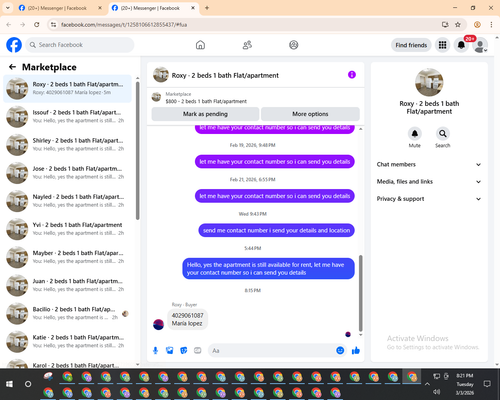500x400 pixels.
Task: Show hidden system tray icons chevron
Action: (x=427, y=384)
